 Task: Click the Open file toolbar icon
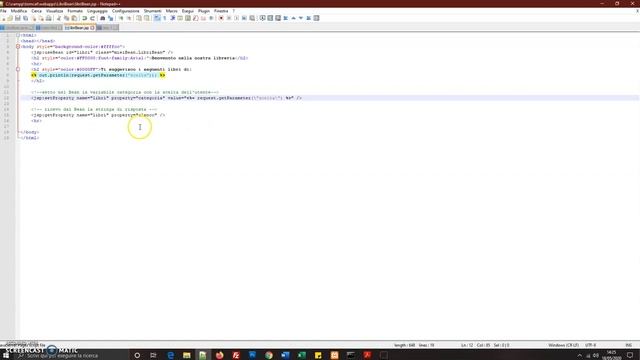pos(10,18)
